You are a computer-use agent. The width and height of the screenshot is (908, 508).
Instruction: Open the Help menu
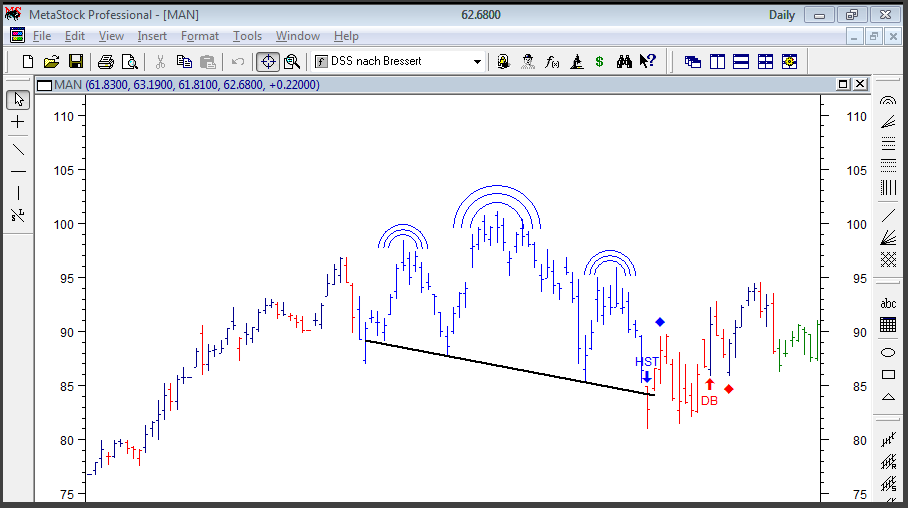(346, 36)
